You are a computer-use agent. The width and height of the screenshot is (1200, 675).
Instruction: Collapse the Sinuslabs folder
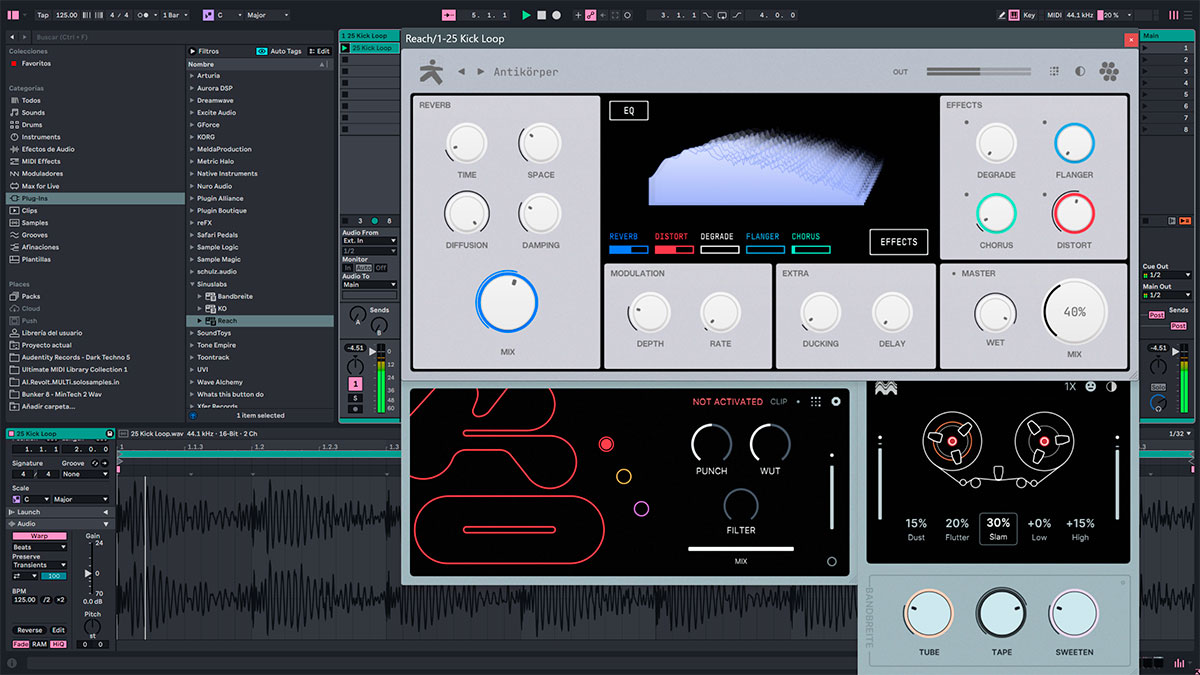tap(191, 284)
